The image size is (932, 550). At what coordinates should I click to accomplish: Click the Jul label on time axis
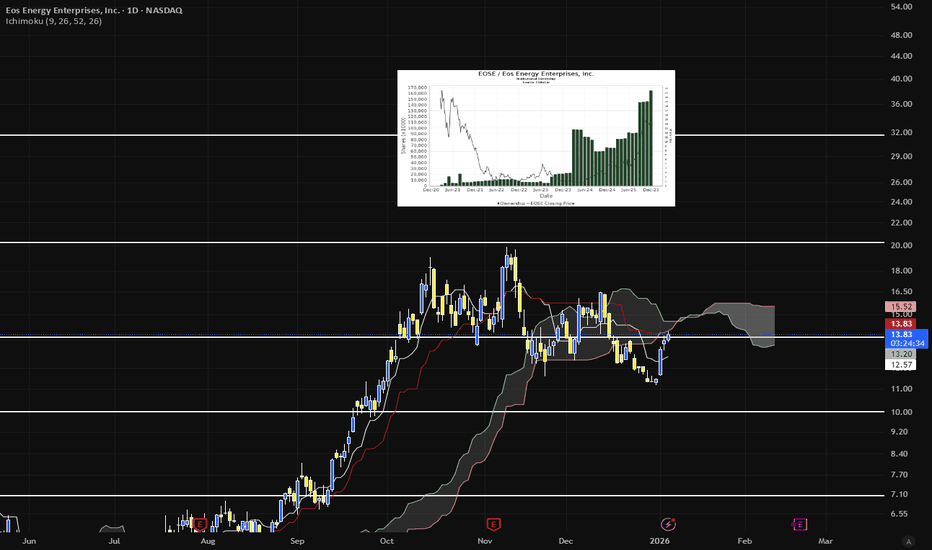click(x=114, y=541)
